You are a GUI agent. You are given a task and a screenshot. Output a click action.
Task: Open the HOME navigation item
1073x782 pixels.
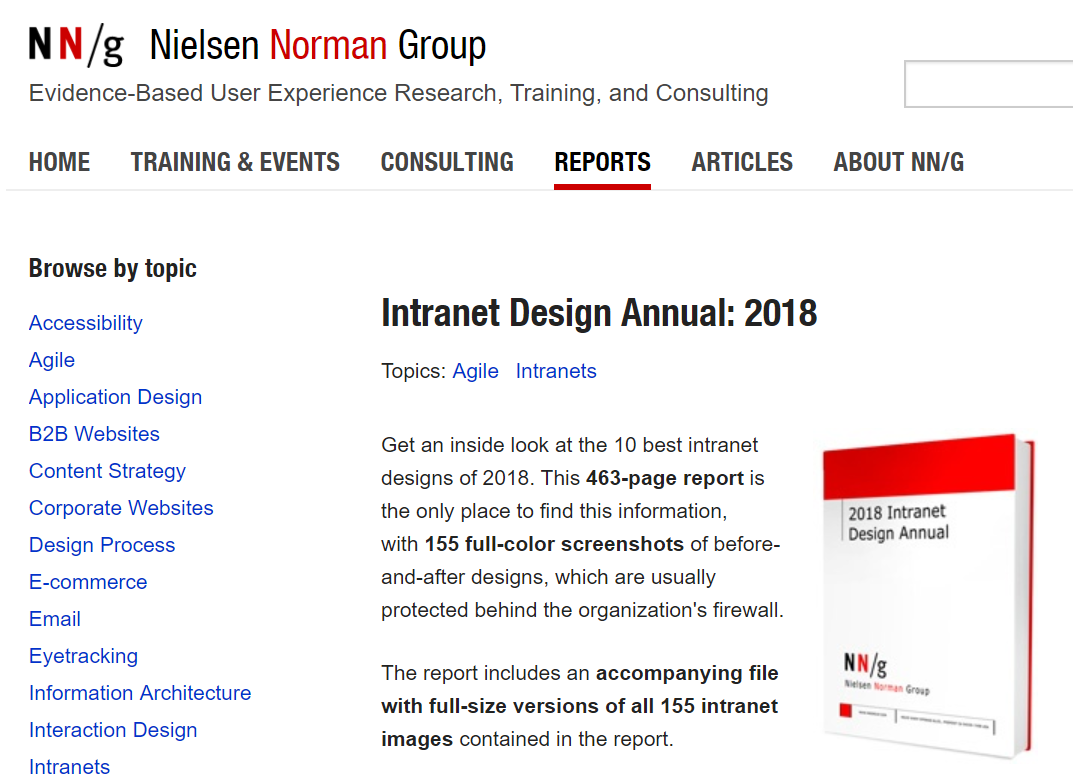(x=60, y=162)
